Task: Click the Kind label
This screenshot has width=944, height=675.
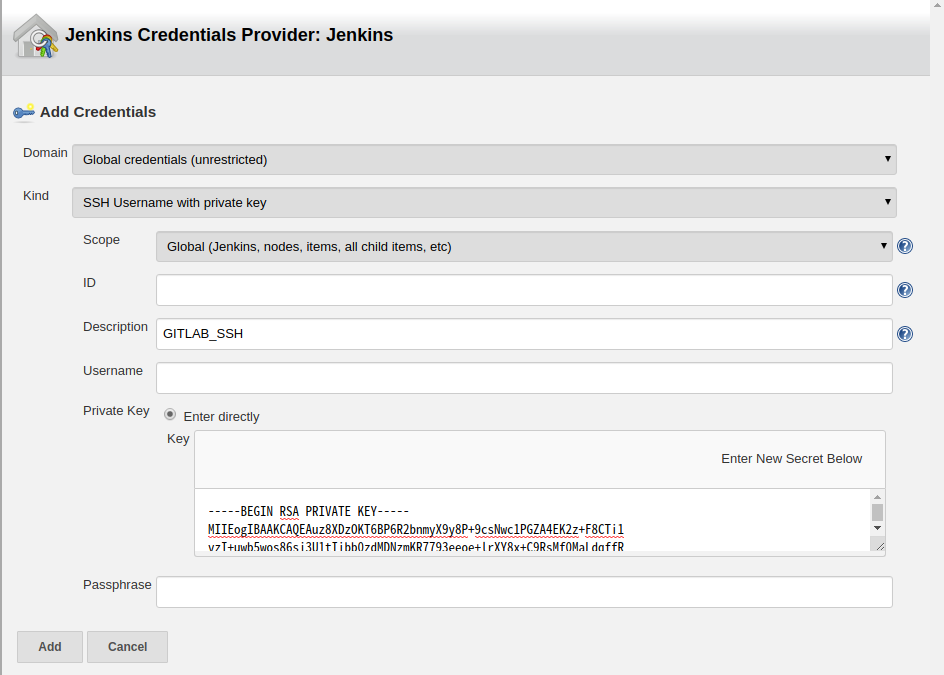Action: (36, 196)
